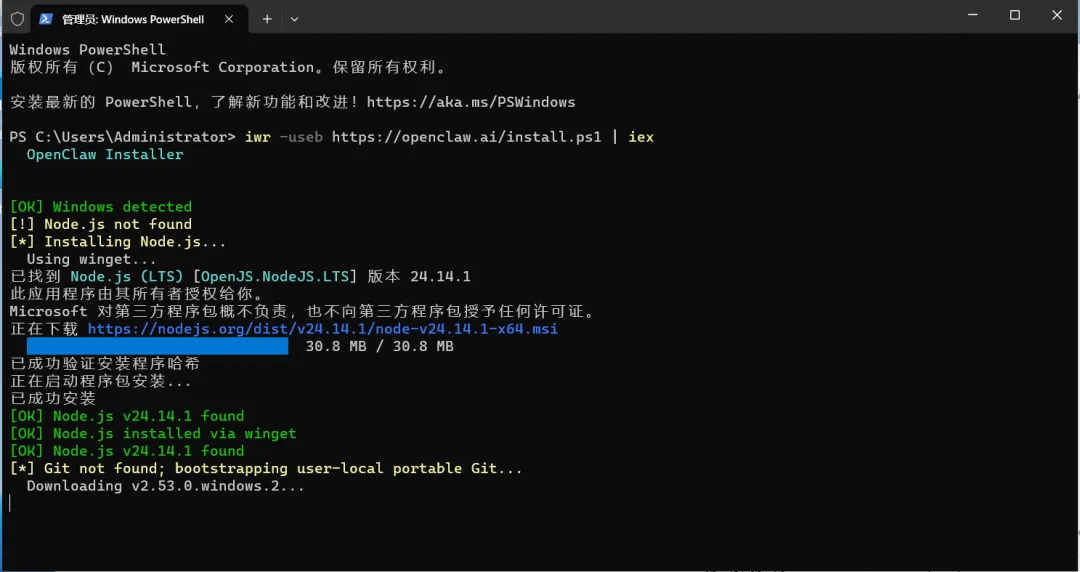Place cursor at the blinking prompt line
The height and width of the screenshot is (572, 1080).
click(10, 503)
